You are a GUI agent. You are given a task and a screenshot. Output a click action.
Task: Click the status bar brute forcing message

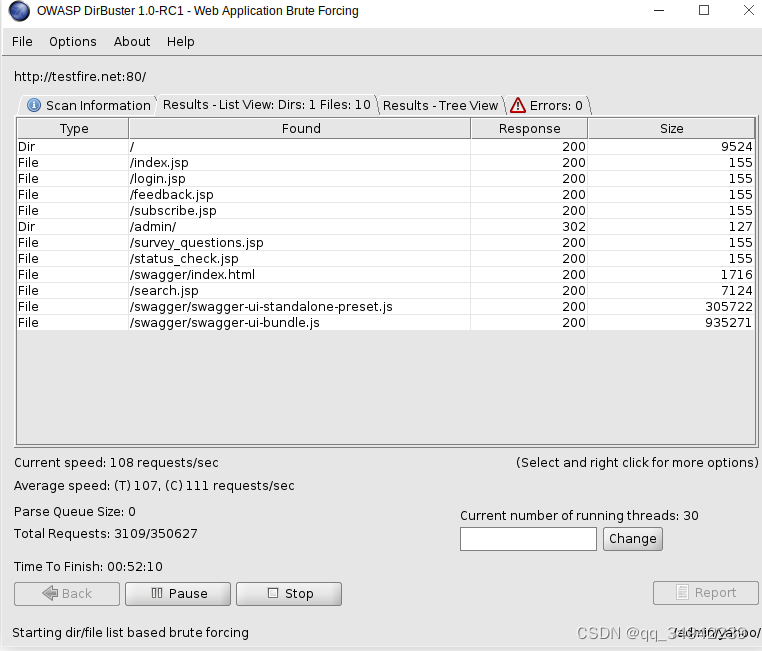tap(130, 633)
